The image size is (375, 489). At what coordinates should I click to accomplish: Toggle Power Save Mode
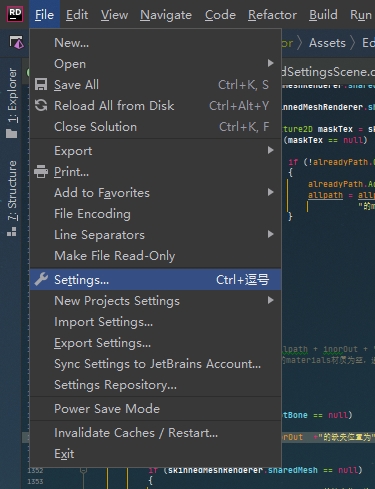155,409
